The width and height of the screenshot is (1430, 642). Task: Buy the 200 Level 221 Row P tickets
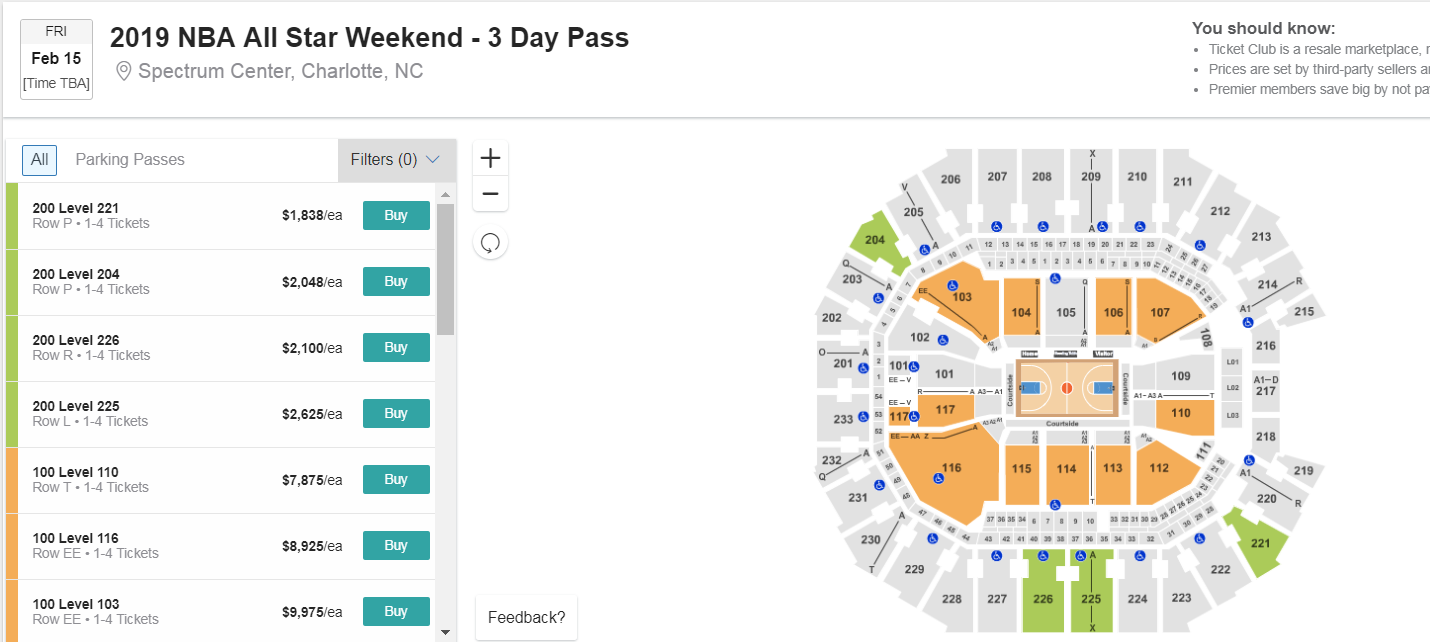pyautogui.click(x=396, y=215)
